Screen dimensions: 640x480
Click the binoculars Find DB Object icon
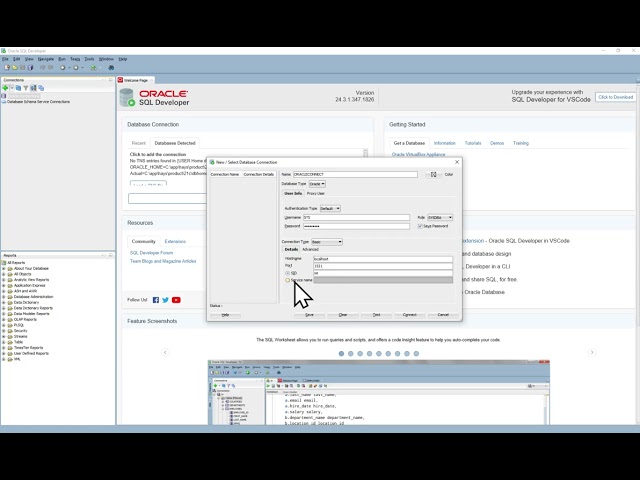click(x=111, y=68)
